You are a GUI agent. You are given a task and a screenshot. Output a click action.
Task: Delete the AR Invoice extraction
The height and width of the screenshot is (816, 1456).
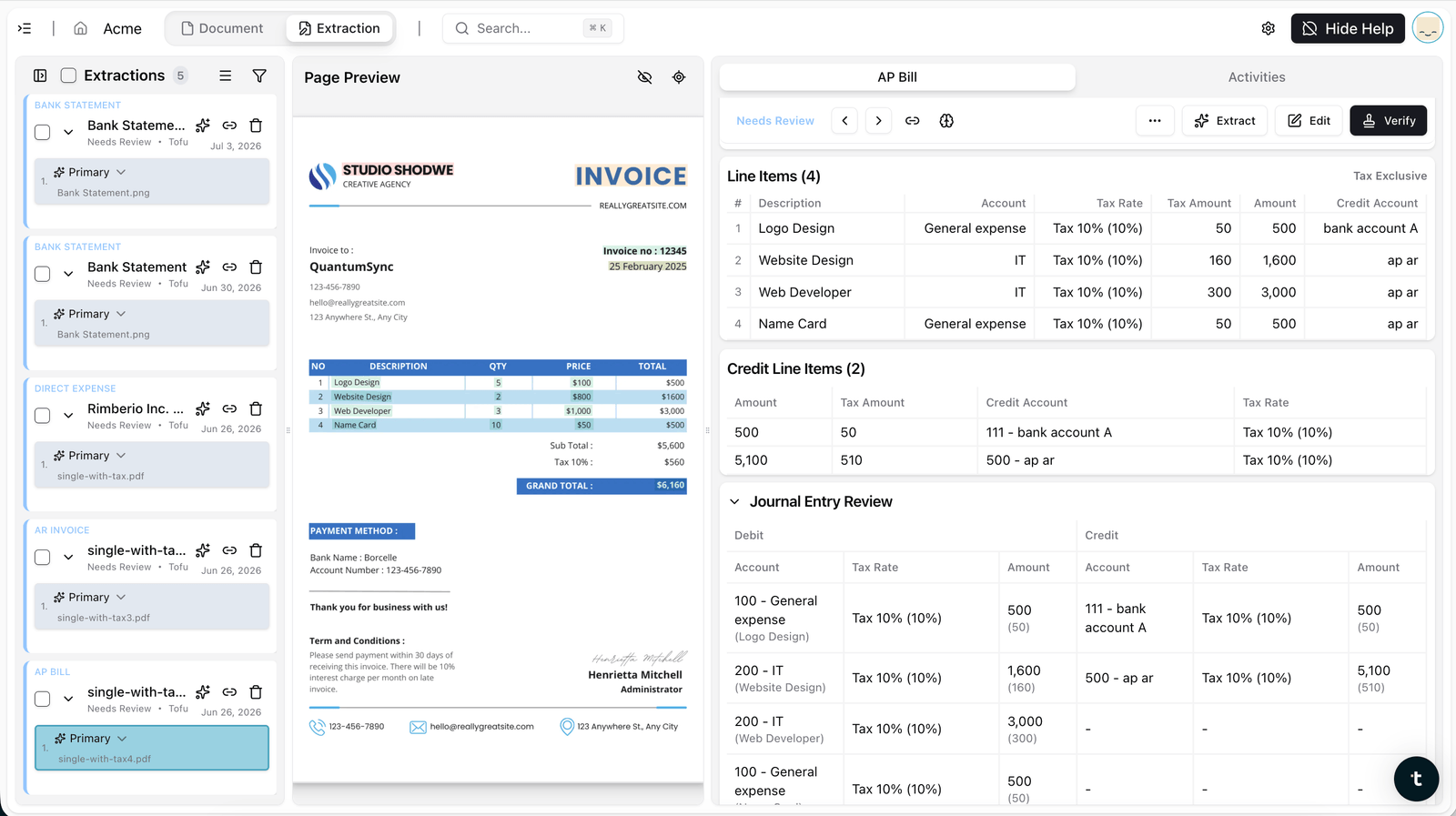coord(256,550)
